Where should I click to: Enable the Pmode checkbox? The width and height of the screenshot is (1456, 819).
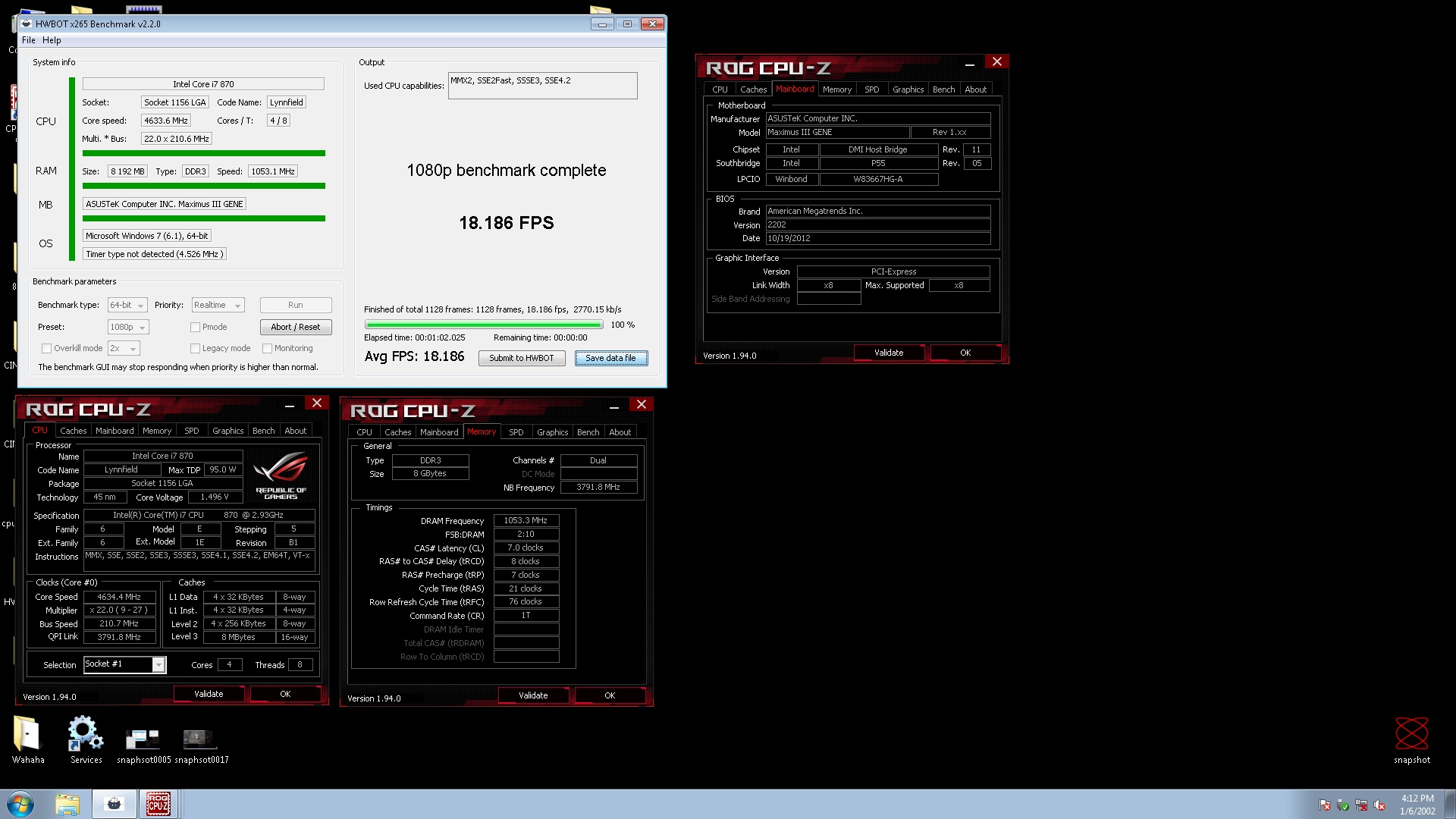tap(195, 327)
